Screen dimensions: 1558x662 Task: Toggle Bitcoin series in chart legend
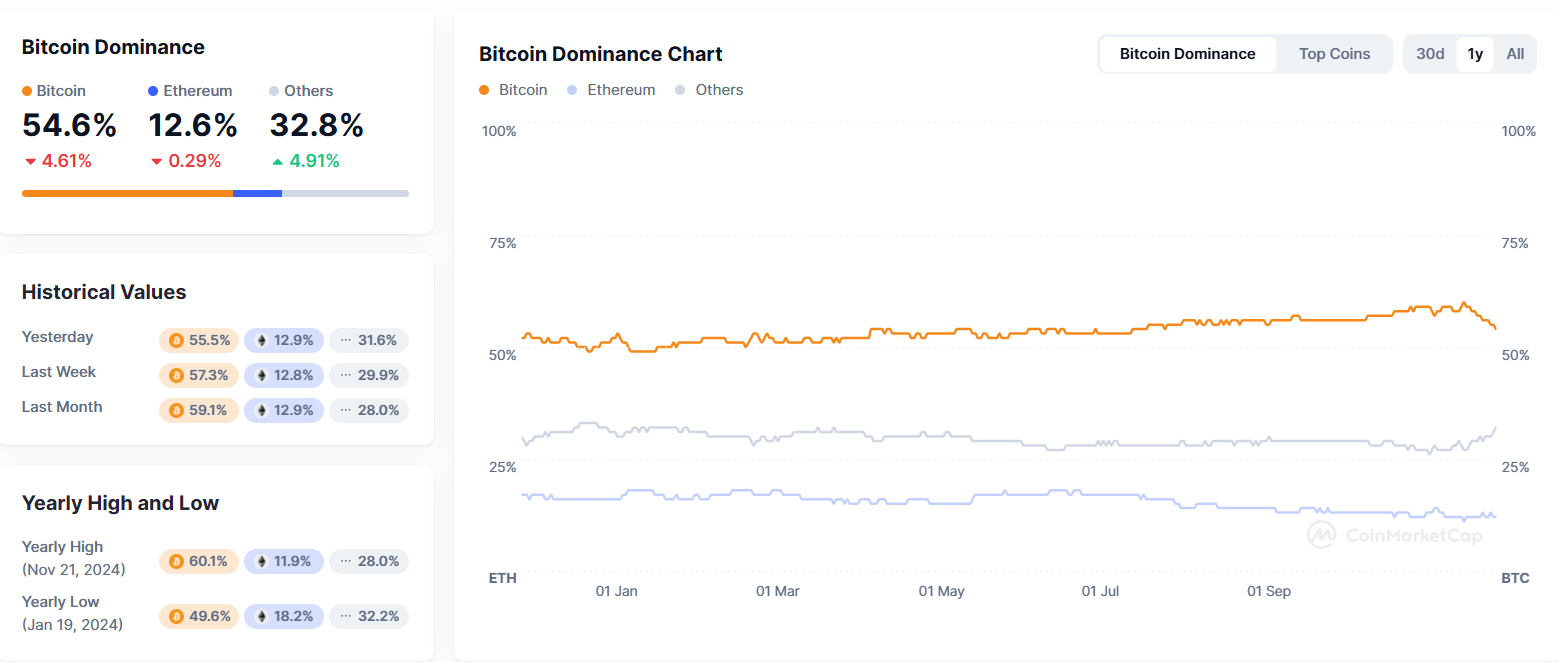click(x=513, y=90)
